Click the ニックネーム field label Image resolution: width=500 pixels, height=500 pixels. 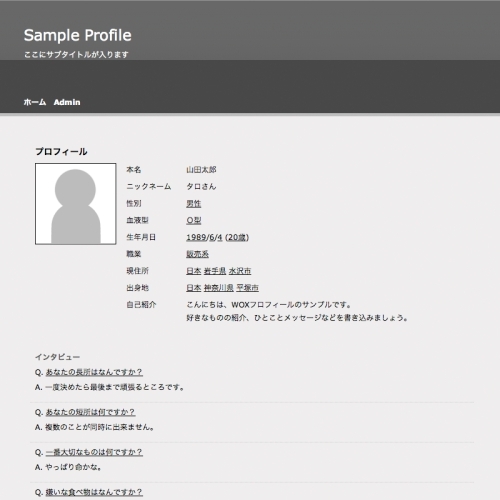tap(149, 186)
